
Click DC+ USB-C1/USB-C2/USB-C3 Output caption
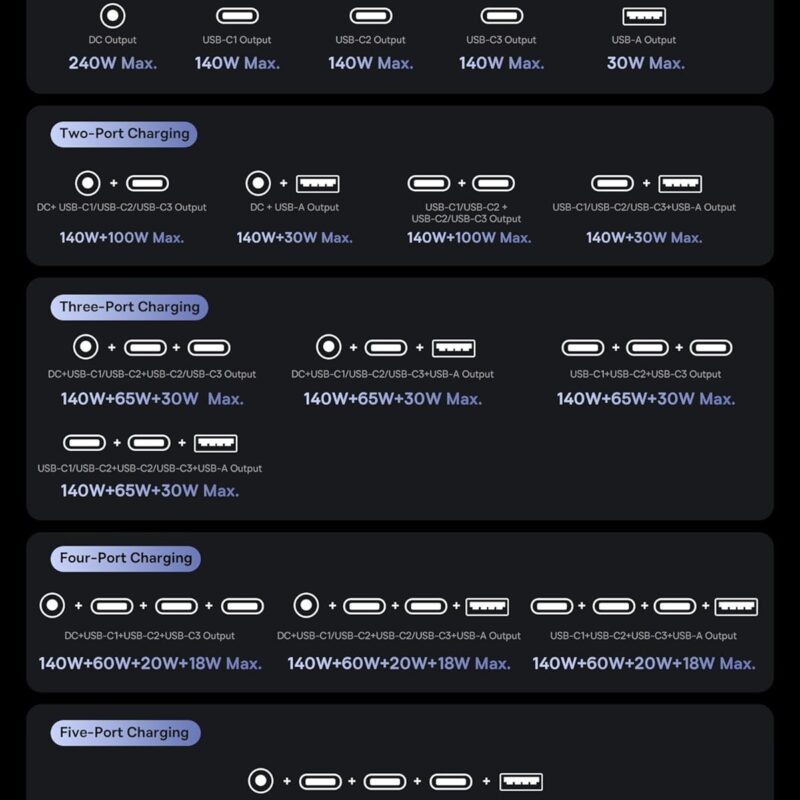[121, 207]
